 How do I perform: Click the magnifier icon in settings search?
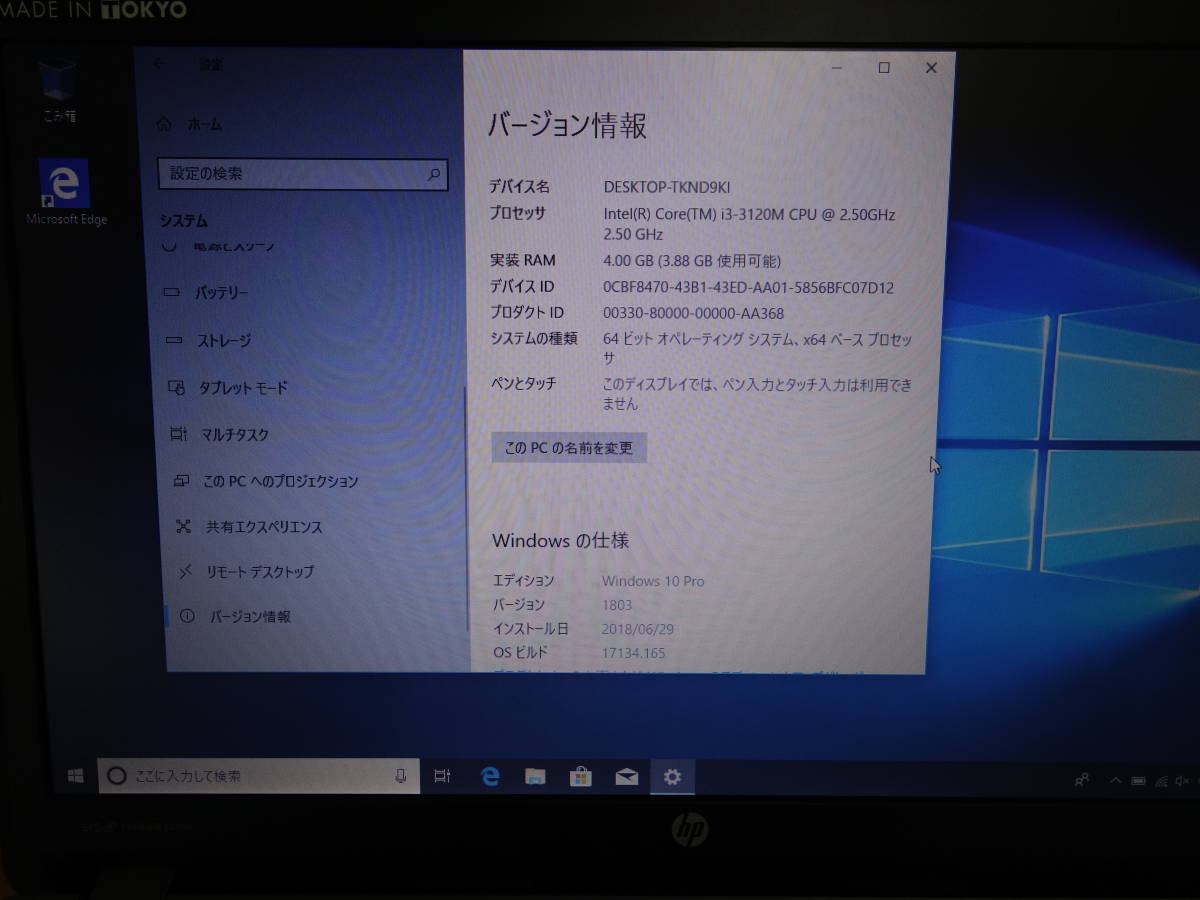coord(434,174)
